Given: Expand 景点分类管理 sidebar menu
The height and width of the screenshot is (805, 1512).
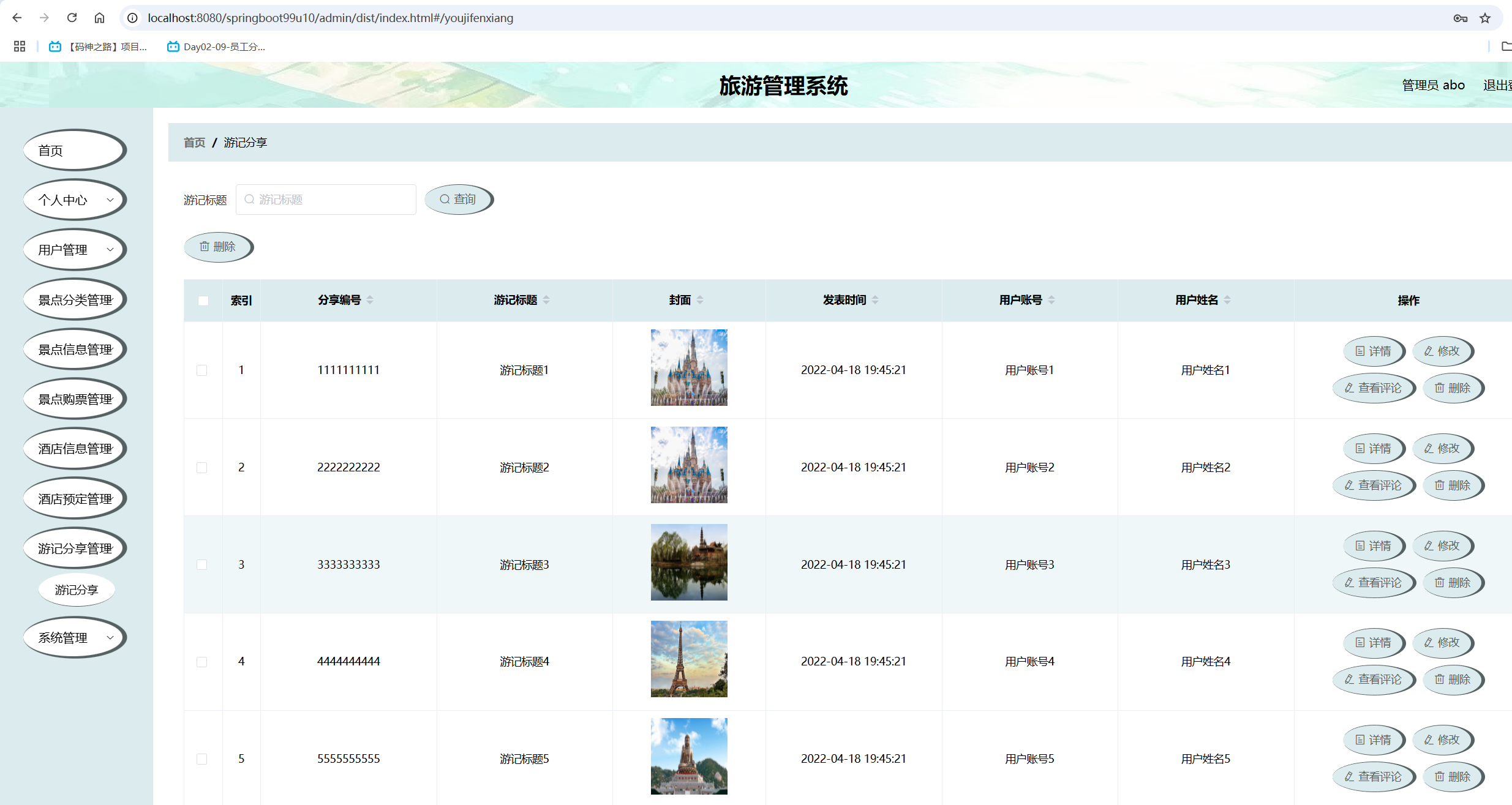Looking at the screenshot, I should point(75,299).
